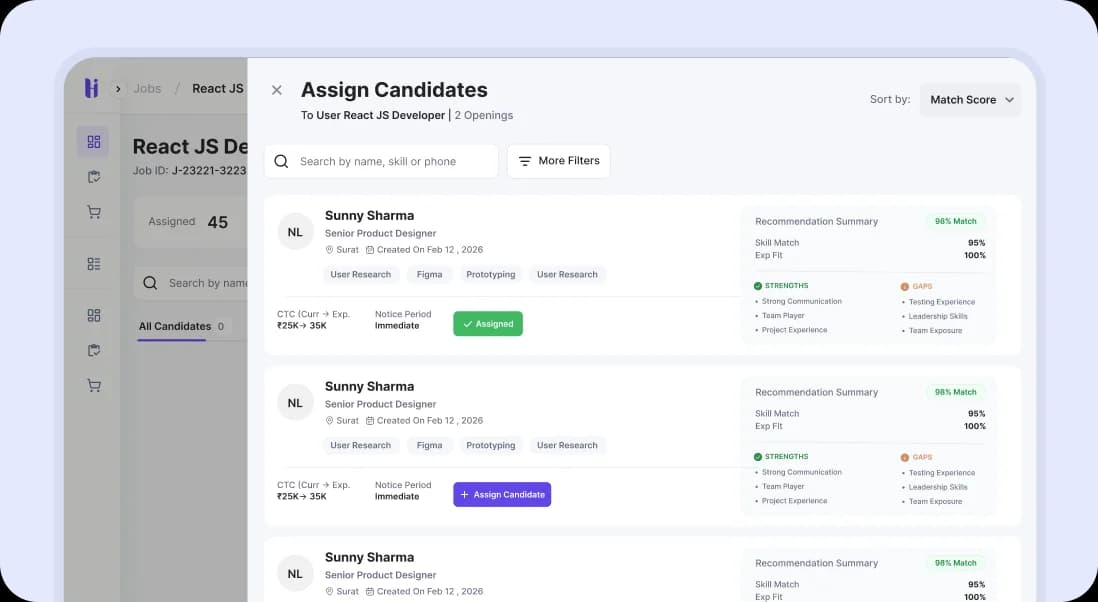Click the search magnifier in Assign Candidates

tap(281, 161)
